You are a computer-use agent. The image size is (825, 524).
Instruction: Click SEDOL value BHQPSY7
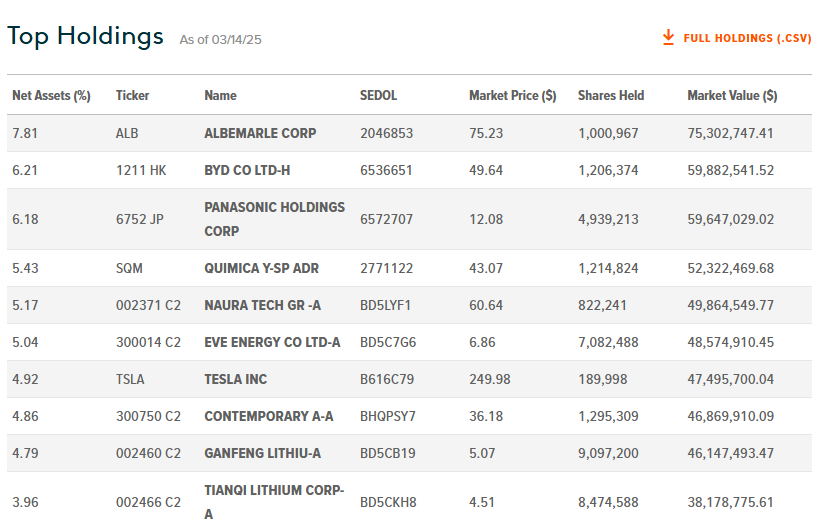388,416
